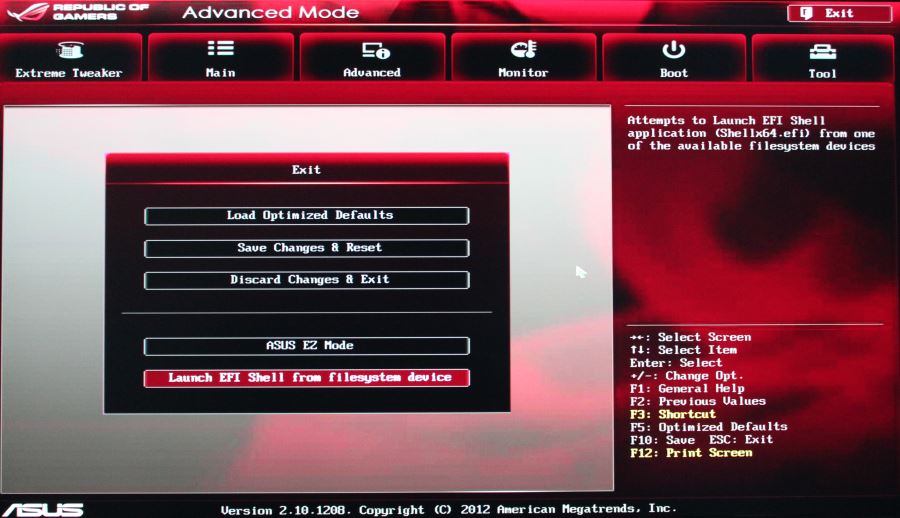
Task: Choose Discard Changes & Exit
Action: pyautogui.click(x=307, y=280)
